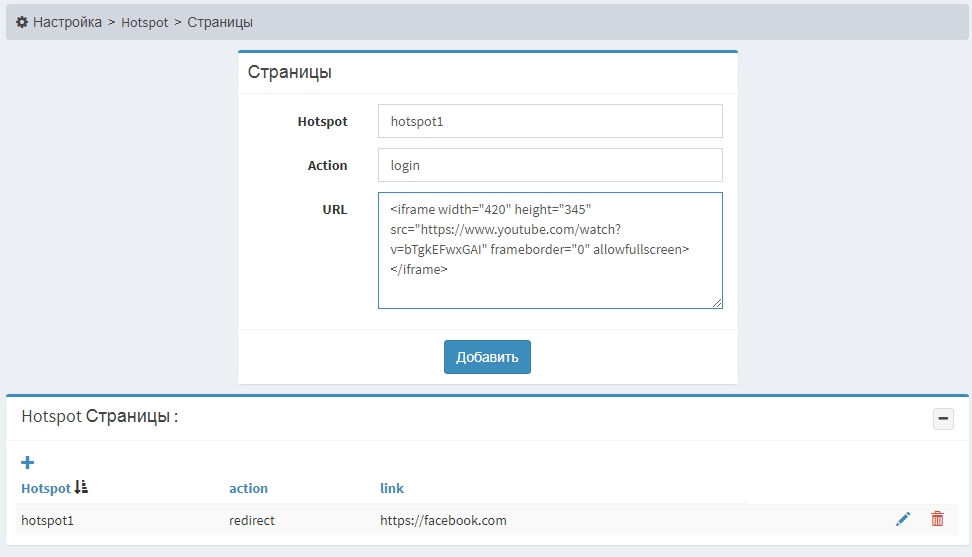Go to the Hotspot breadcrumb item
This screenshot has height=557, width=972.
(145, 21)
